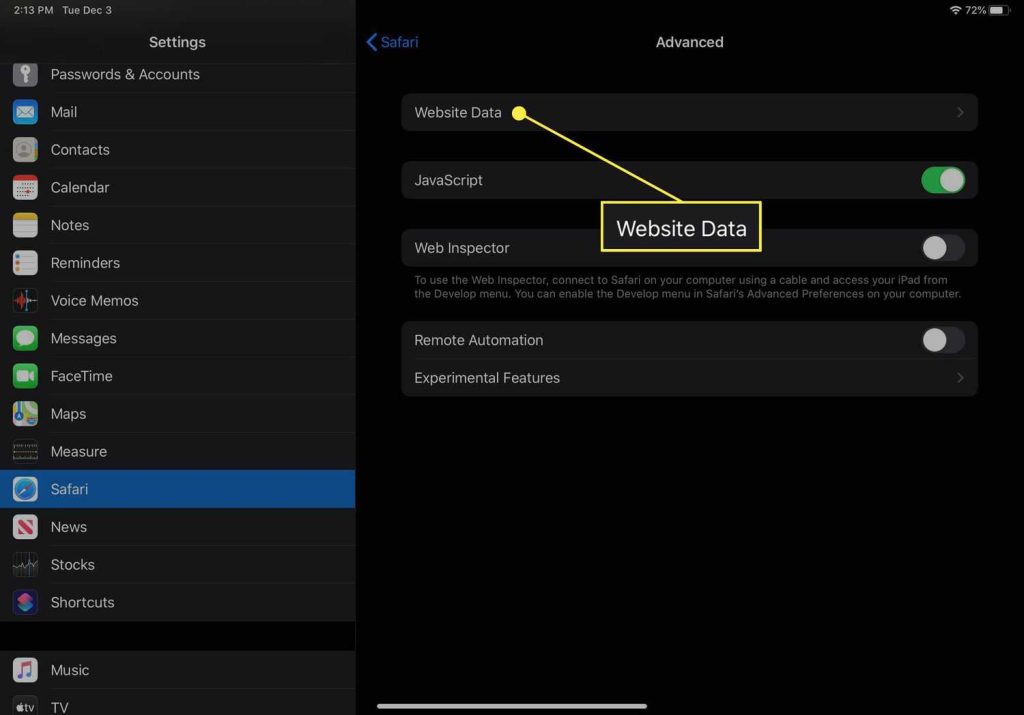Tap the Shortcuts app icon

[25, 602]
